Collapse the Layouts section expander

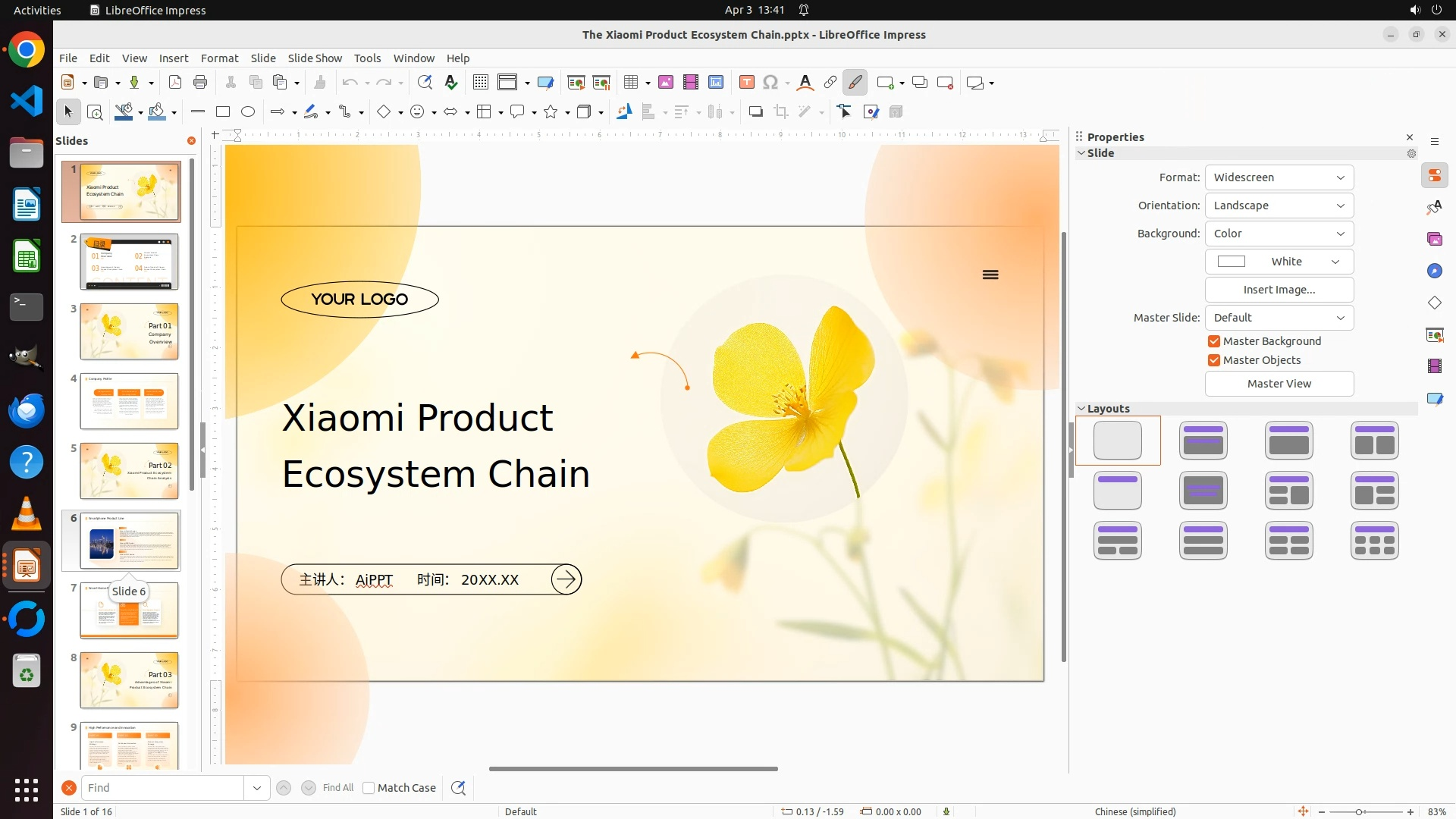(1081, 409)
